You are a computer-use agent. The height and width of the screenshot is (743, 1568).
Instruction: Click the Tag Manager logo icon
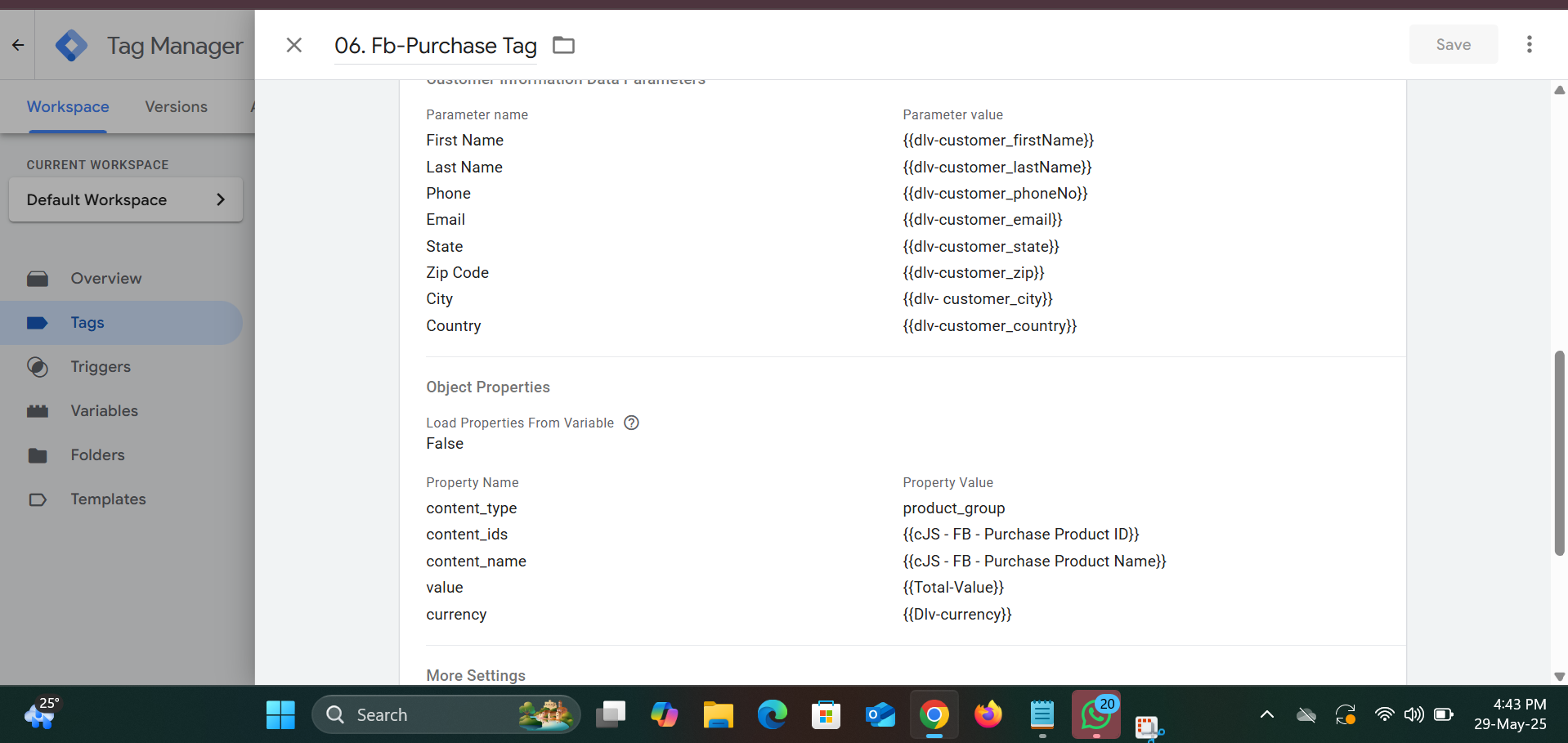[x=72, y=46]
